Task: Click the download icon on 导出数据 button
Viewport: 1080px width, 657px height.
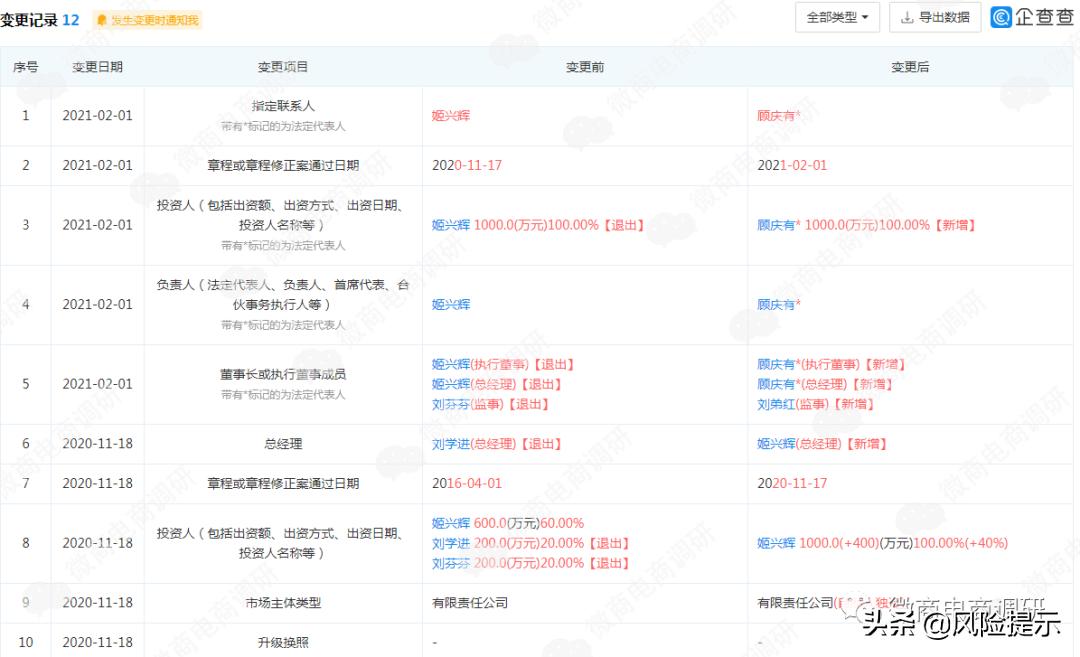Action: click(x=909, y=17)
